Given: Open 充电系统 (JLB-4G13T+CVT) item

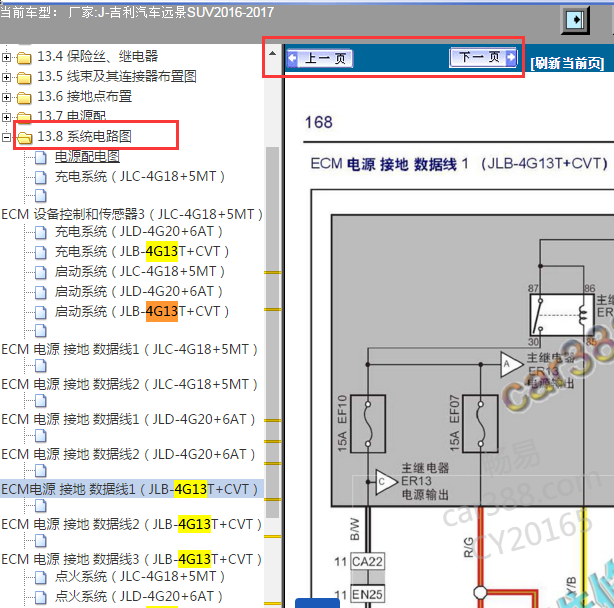Looking at the screenshot, I should (x=142, y=251).
